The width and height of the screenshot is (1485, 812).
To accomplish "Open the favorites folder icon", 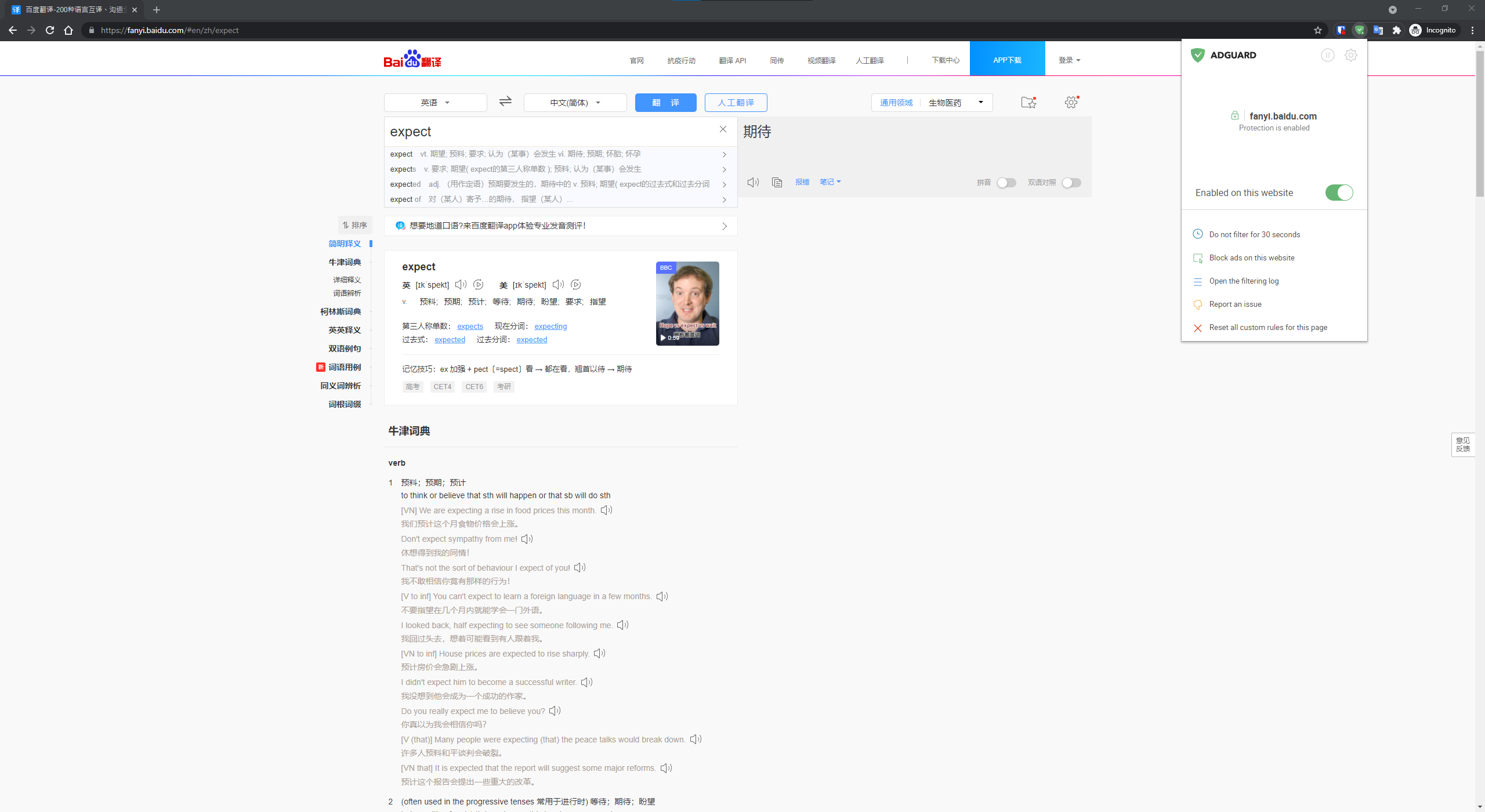I will (1027, 102).
